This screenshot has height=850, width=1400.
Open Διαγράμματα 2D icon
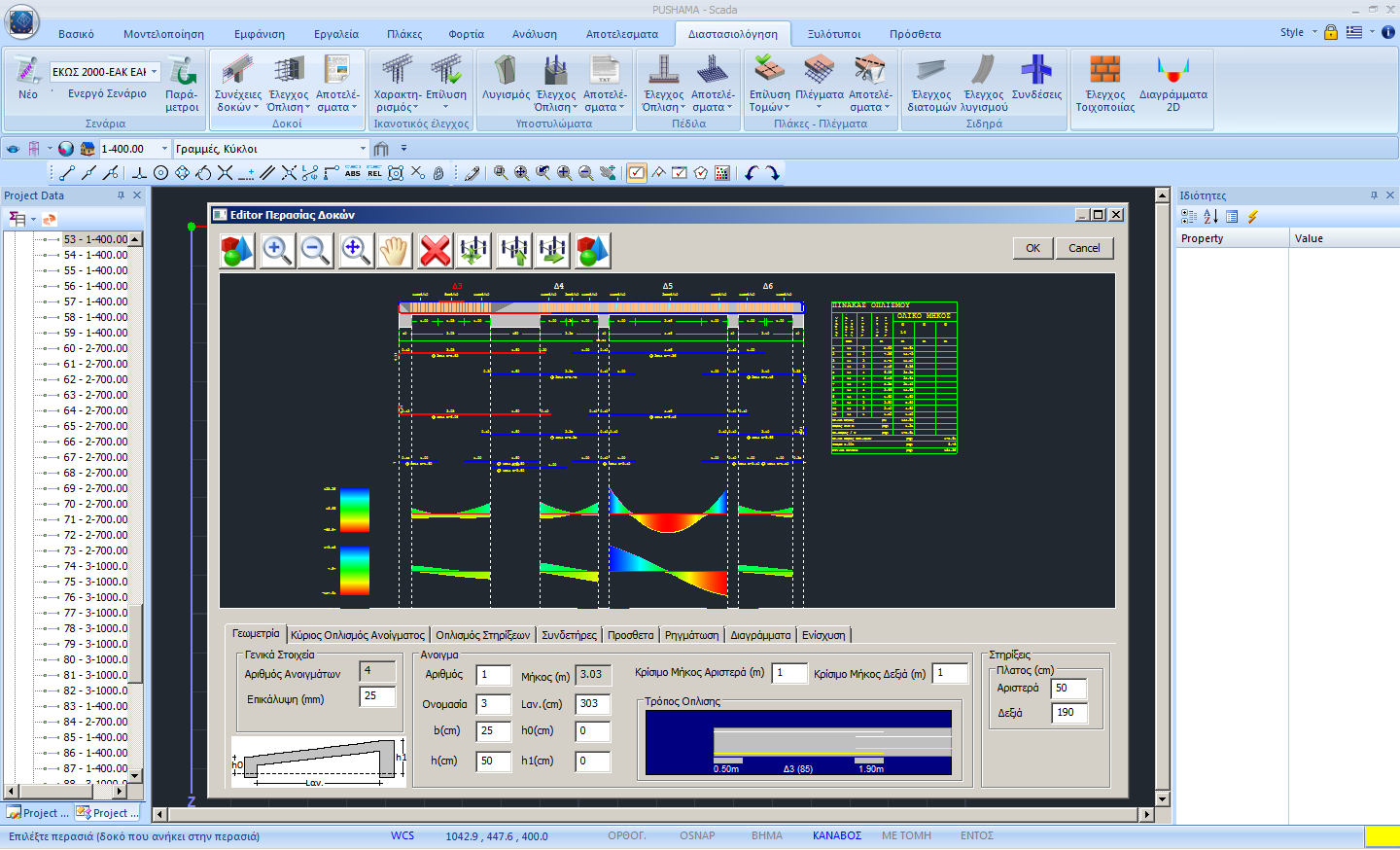[x=1173, y=85]
